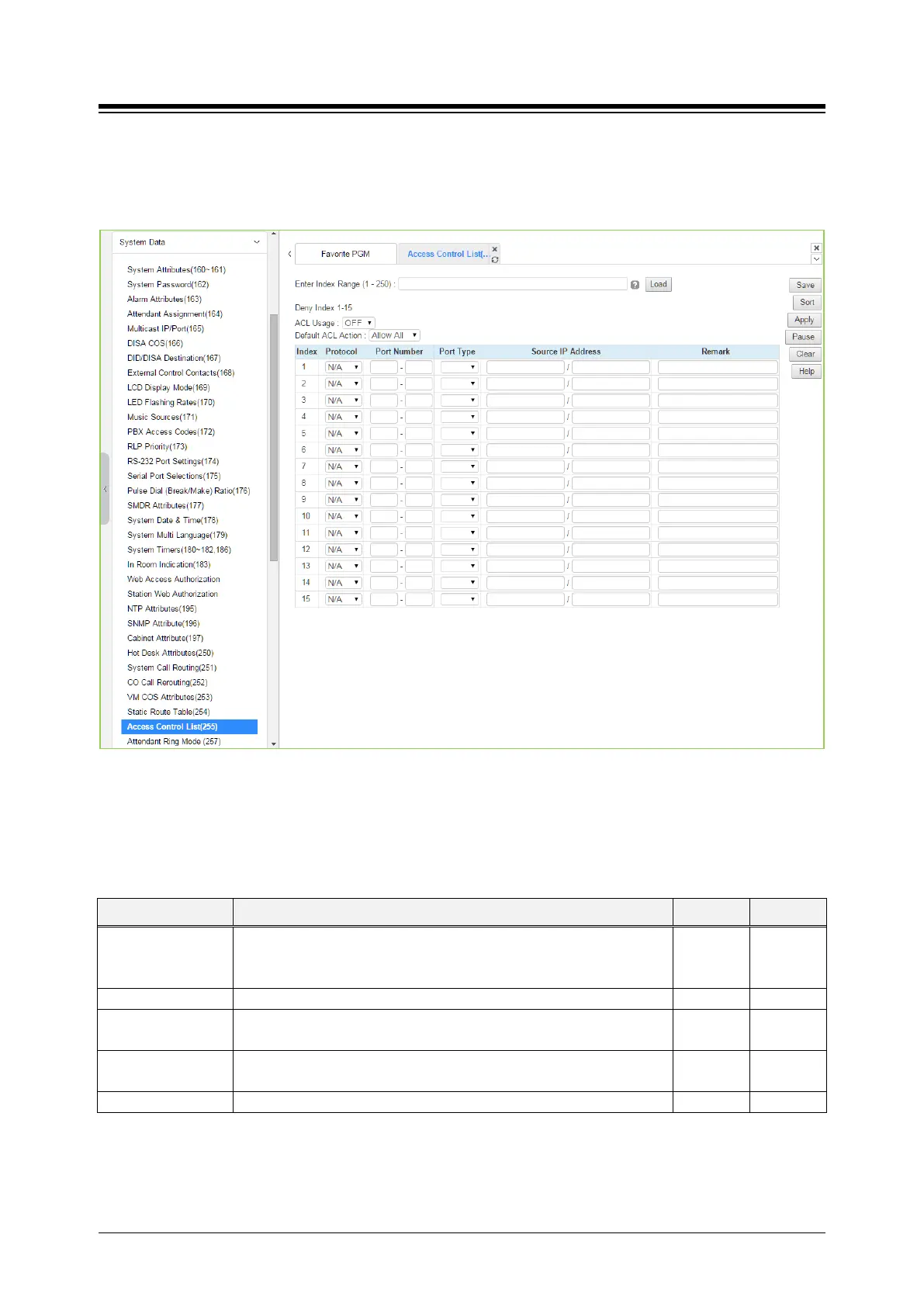Focus the Enter Index Range input field

coord(513,284)
